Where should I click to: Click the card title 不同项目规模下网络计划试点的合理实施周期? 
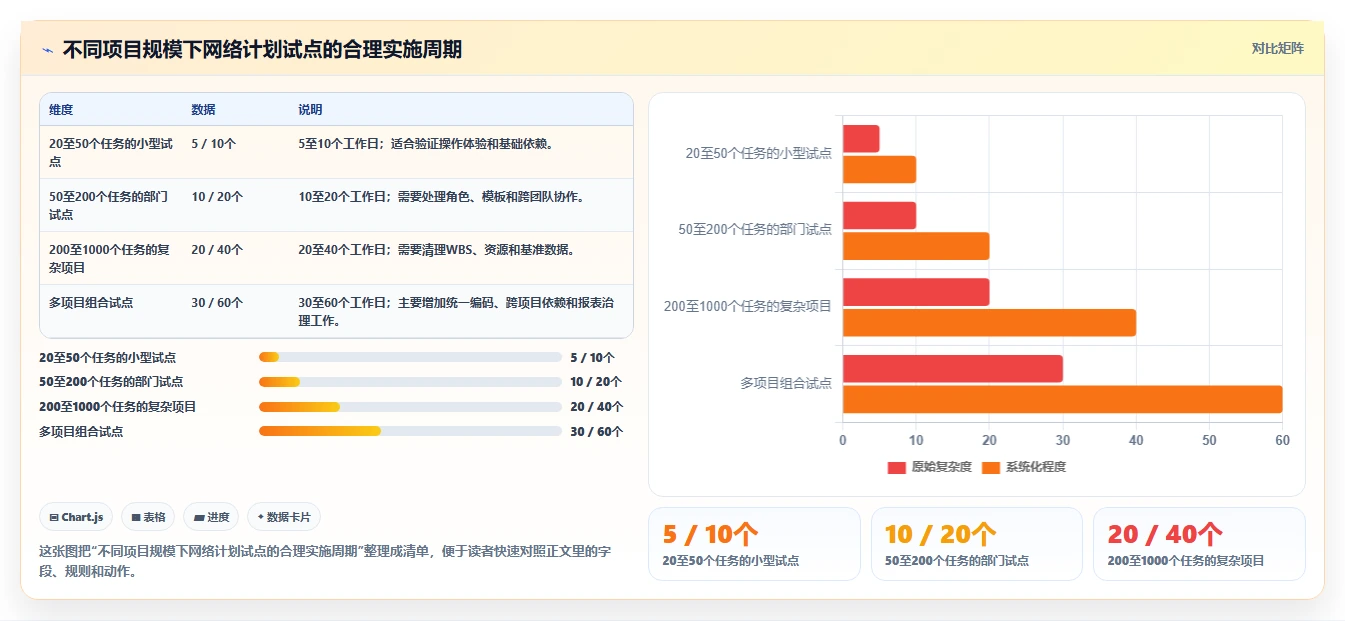[262, 50]
